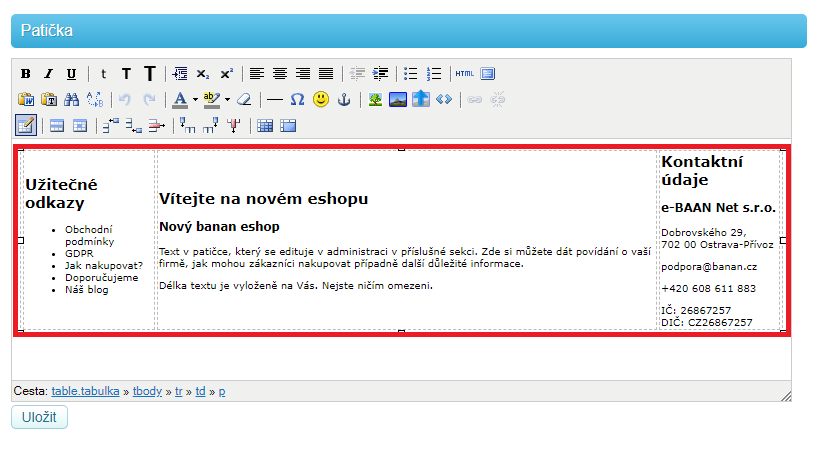Open the text color dropdown arrow
The image size is (833, 455).
(x=194, y=100)
